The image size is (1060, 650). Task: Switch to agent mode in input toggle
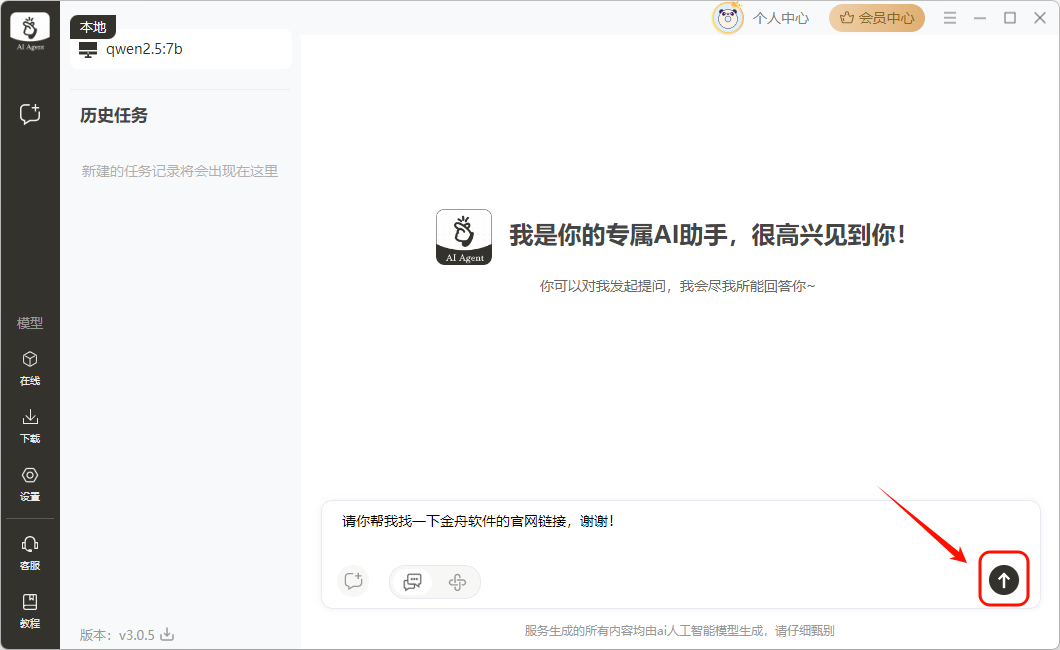(x=458, y=582)
